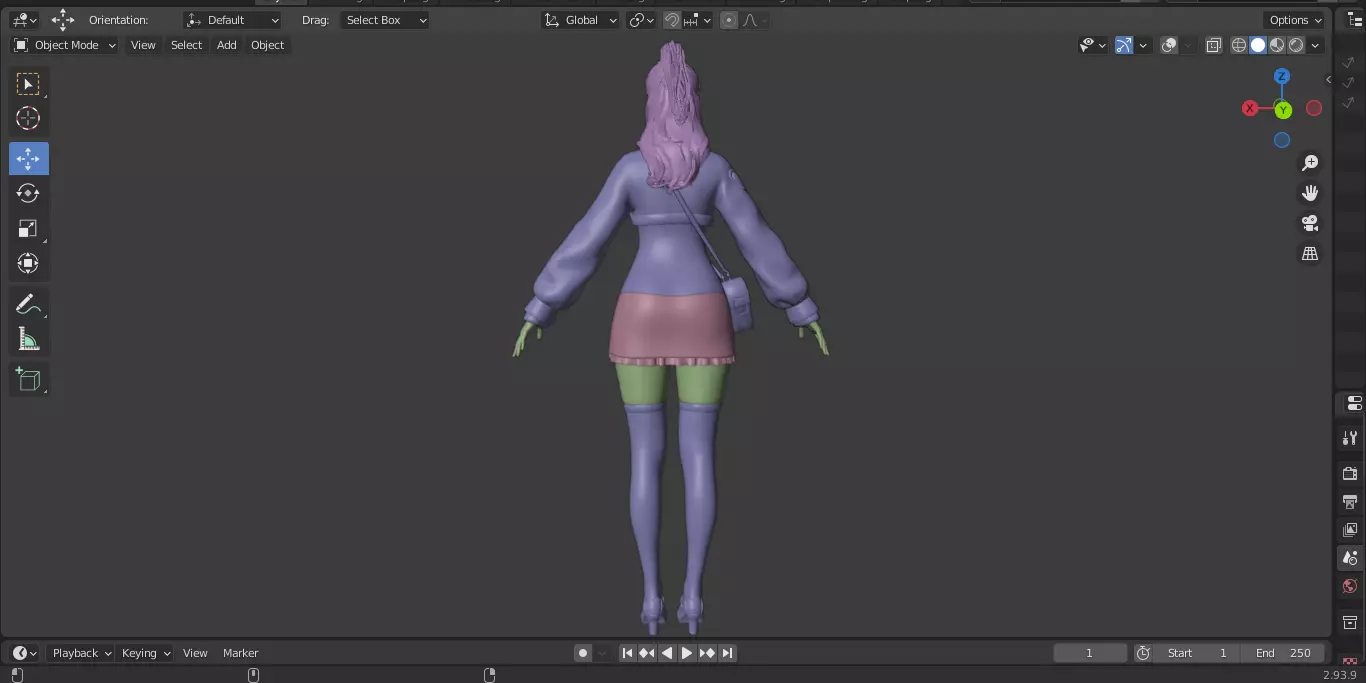Open the World properties tab icon
Viewport: 1366px width, 683px height.
[x=1351, y=586]
